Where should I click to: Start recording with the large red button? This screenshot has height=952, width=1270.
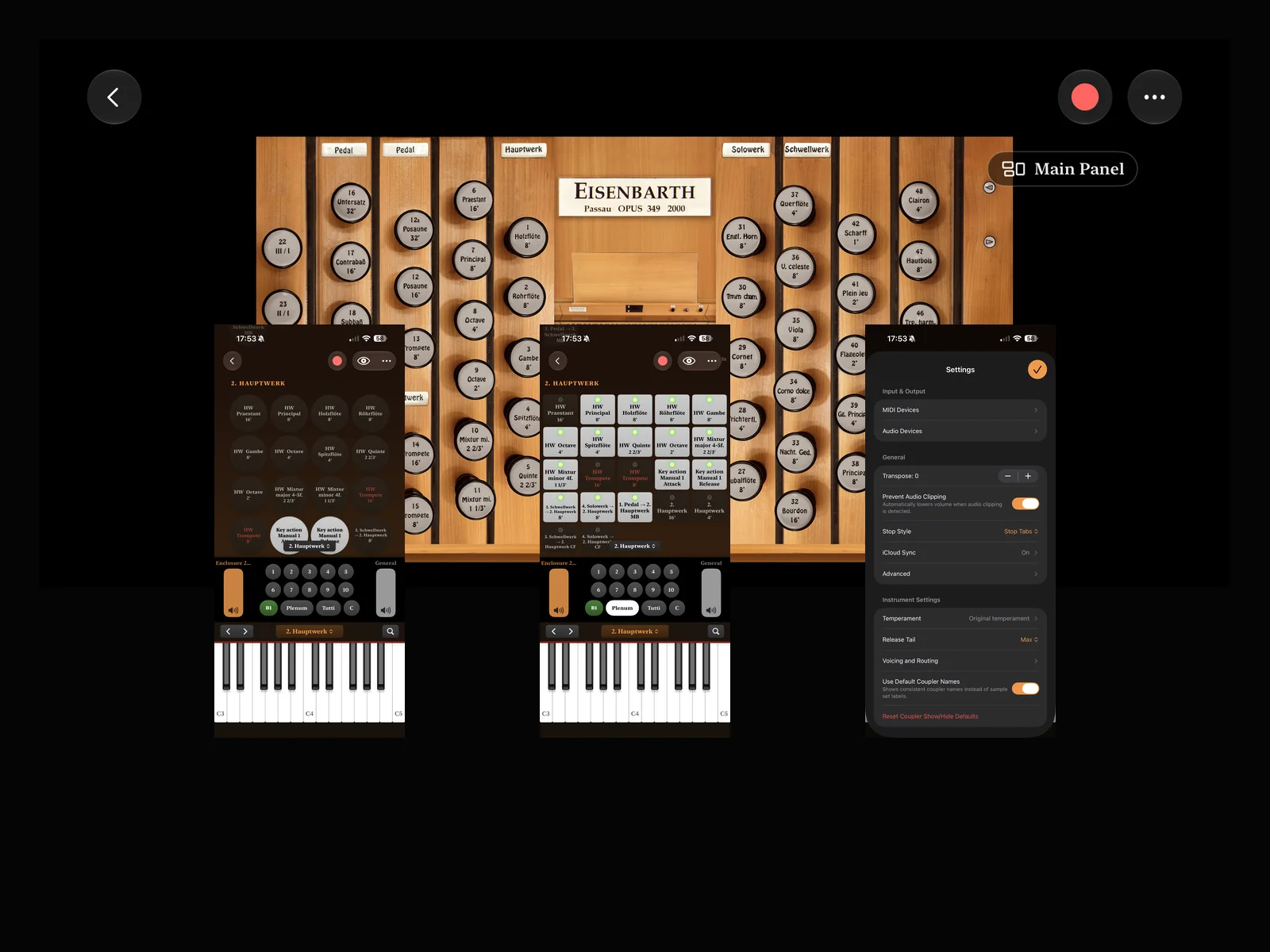pos(1084,97)
